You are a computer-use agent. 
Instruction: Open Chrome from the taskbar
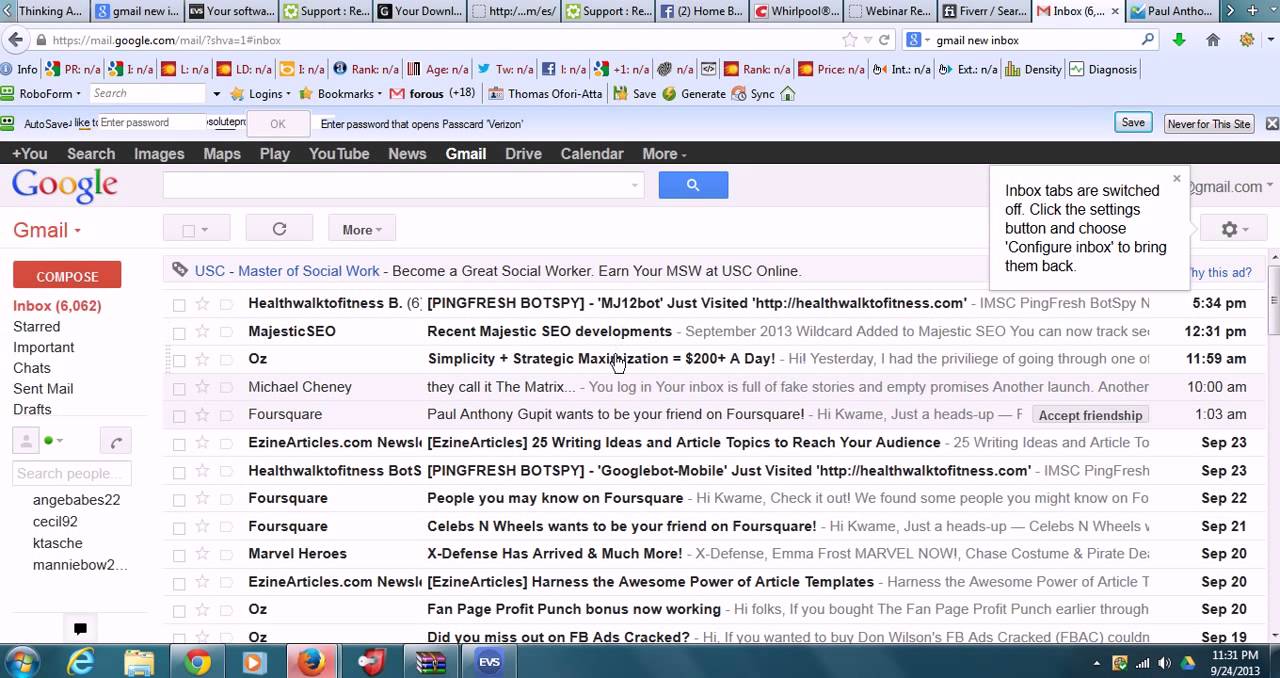point(197,661)
